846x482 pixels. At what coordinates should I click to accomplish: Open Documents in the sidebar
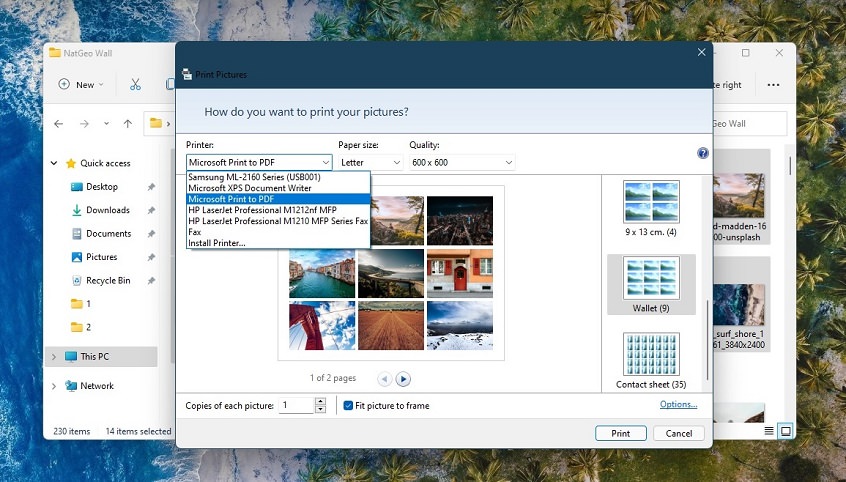click(x=108, y=234)
